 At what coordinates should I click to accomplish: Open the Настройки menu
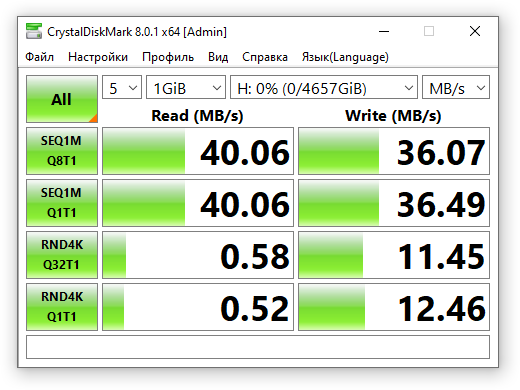coord(98,57)
